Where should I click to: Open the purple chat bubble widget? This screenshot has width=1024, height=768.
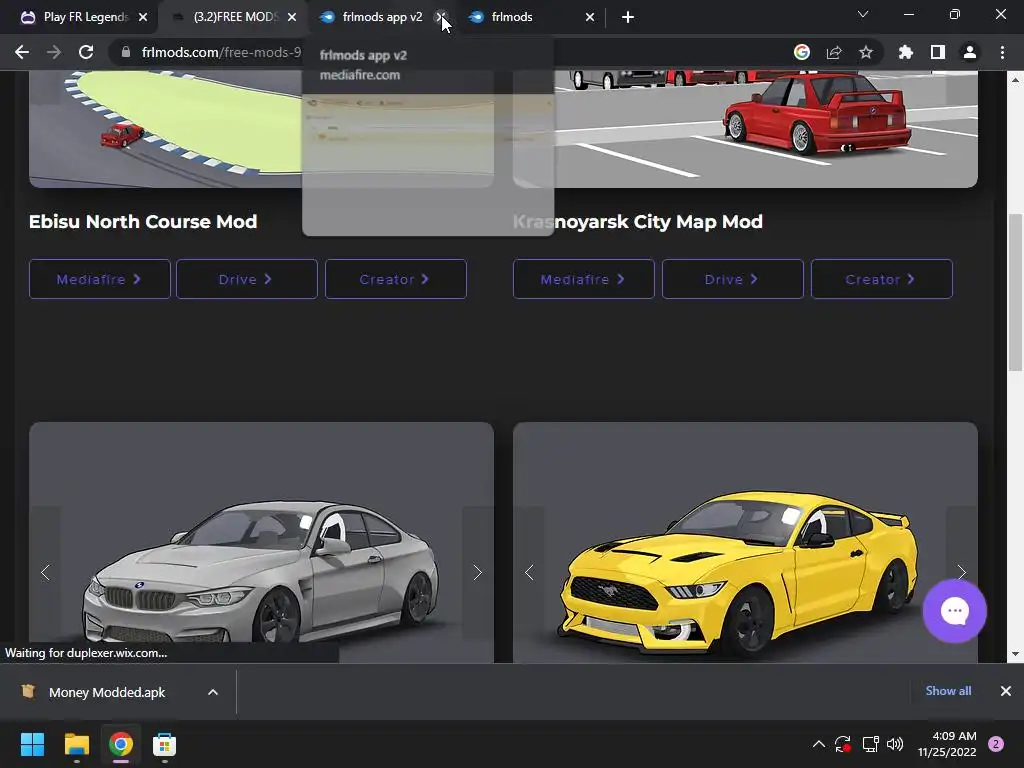tap(954, 611)
